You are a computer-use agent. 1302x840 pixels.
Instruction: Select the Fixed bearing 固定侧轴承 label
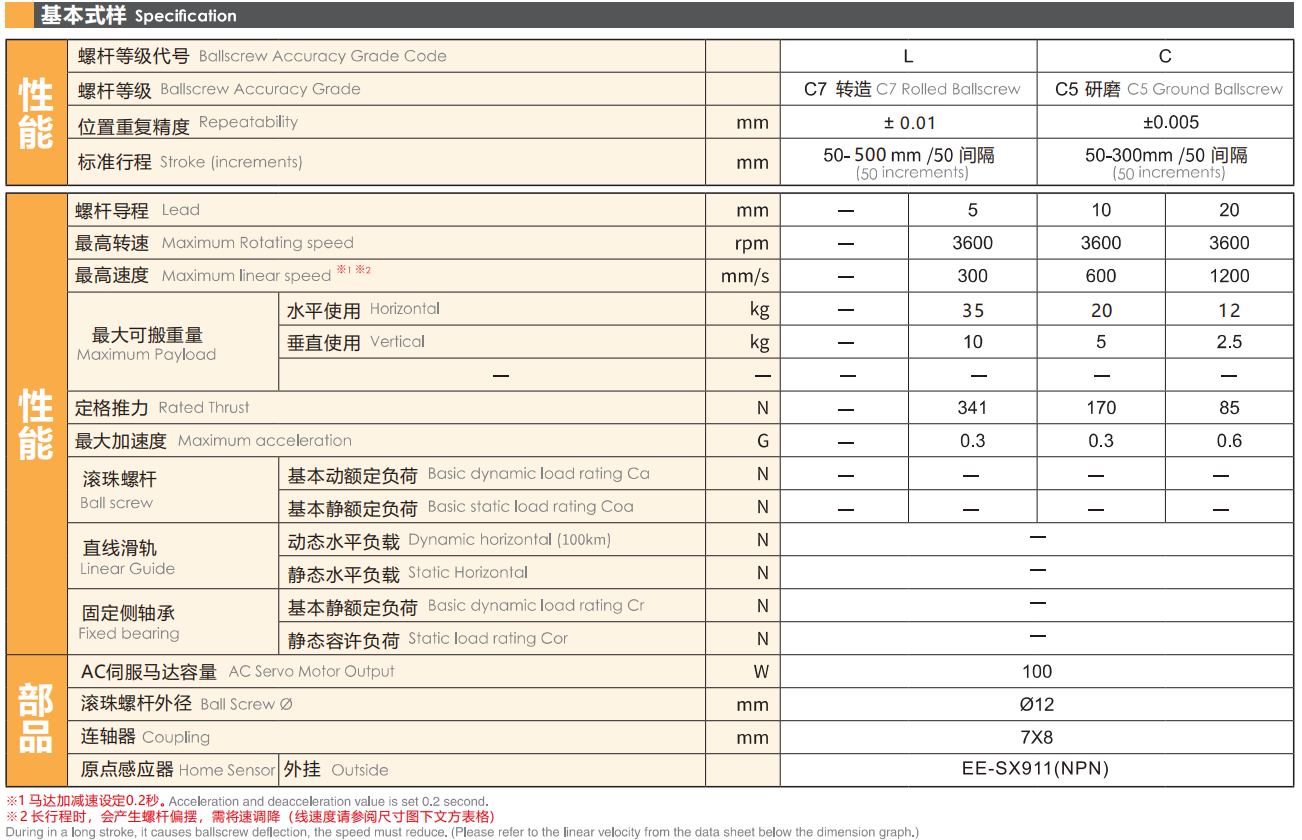pos(128,622)
